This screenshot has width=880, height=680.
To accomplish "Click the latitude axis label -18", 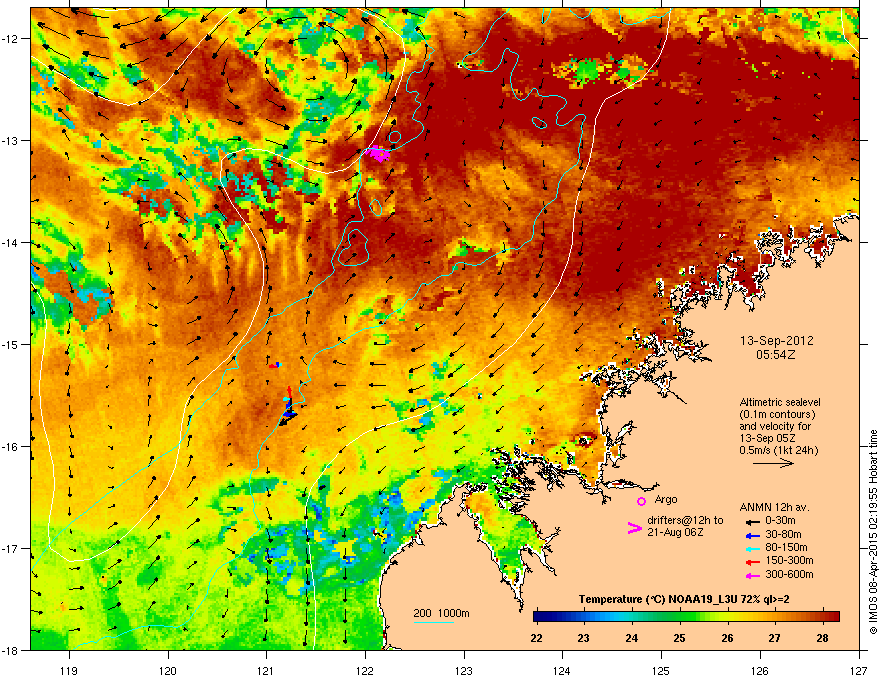I will (11, 650).
